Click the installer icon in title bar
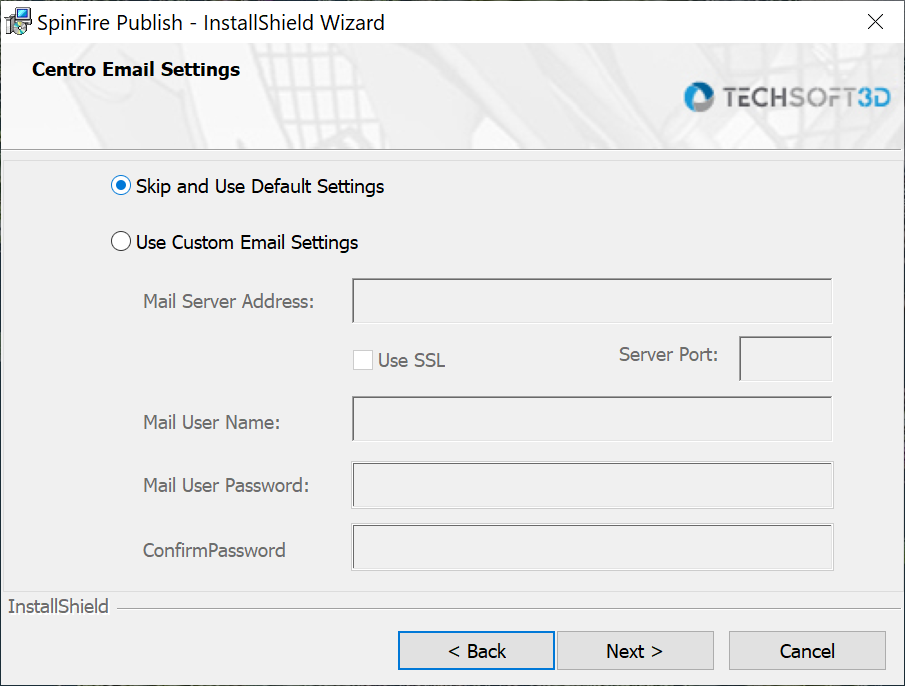 coord(18,21)
